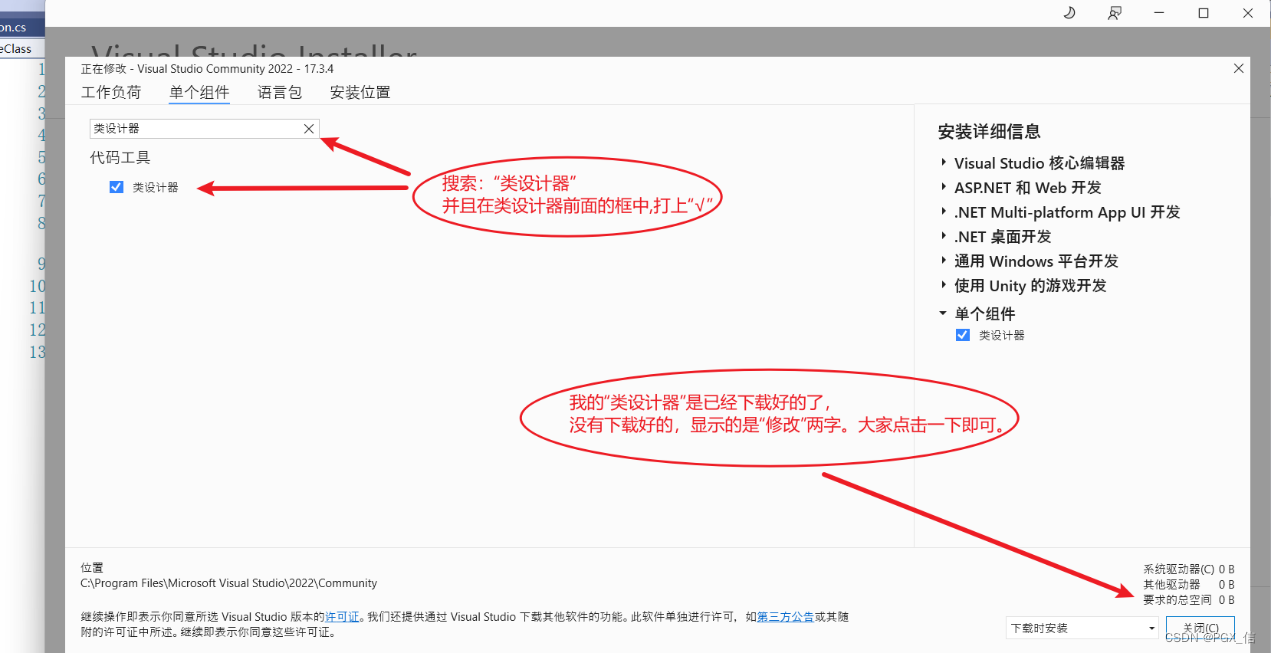Open the 第三方公告 link

click(x=785, y=617)
